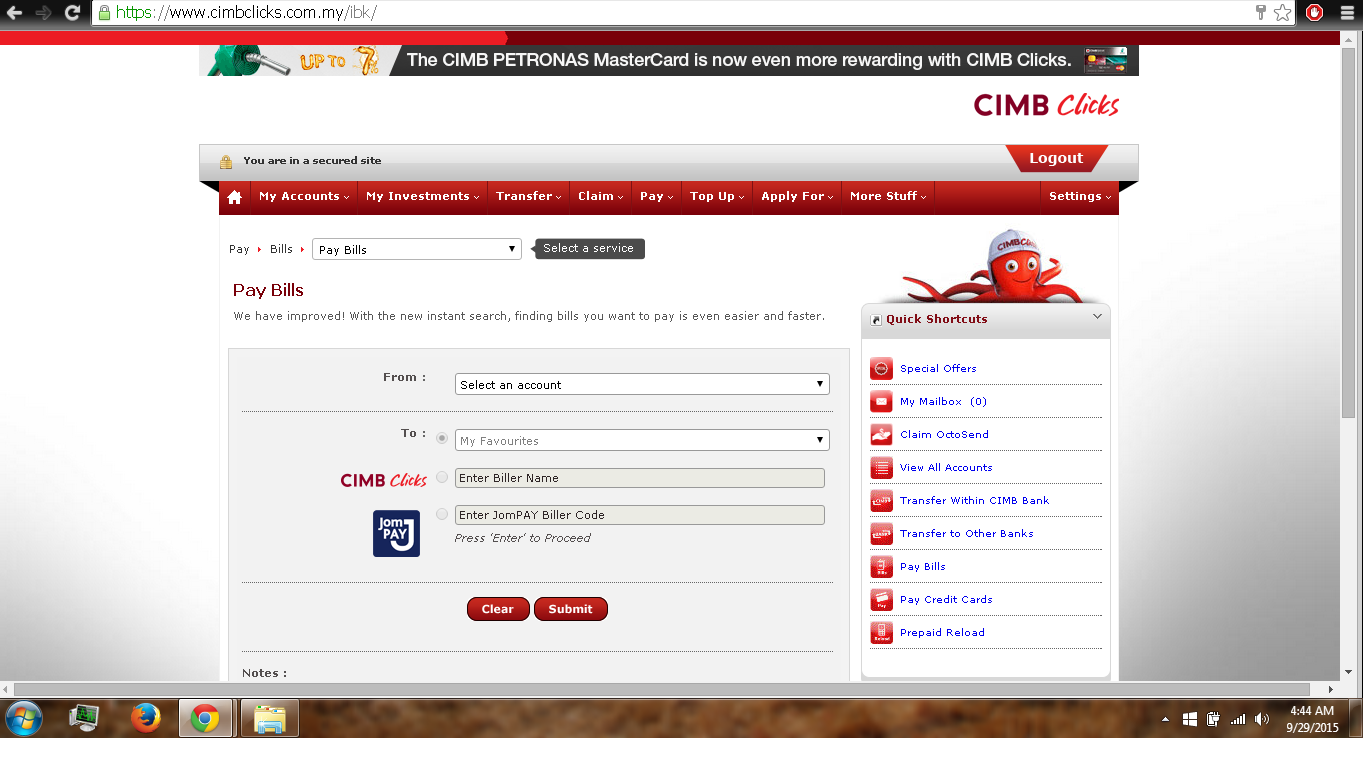Image resolution: width=1366 pixels, height=768 pixels.
Task: Click the network signal tray icon
Action: point(1238,719)
